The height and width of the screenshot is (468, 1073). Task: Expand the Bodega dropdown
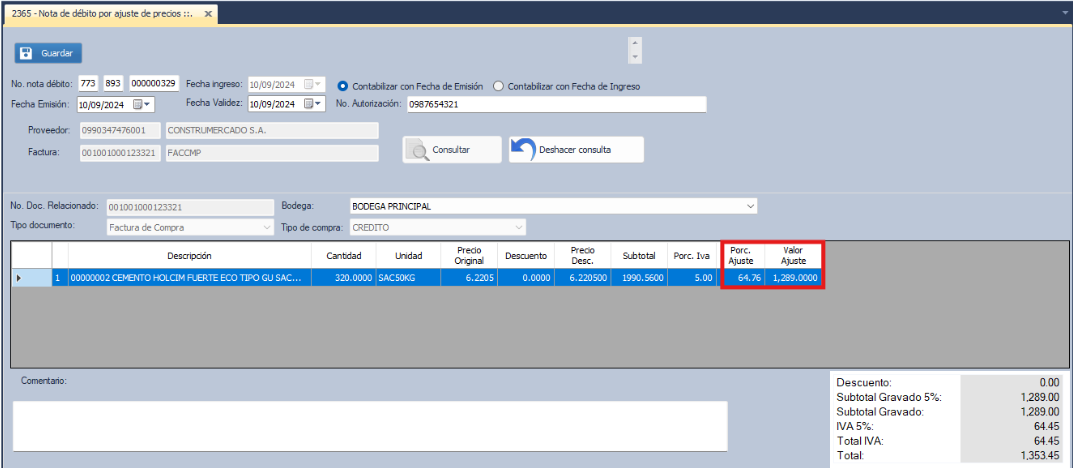(751, 206)
